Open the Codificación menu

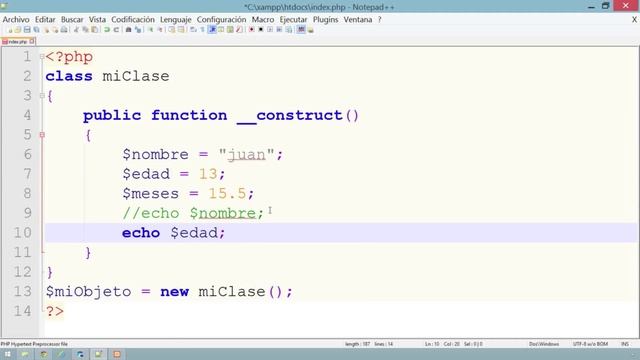click(x=133, y=20)
